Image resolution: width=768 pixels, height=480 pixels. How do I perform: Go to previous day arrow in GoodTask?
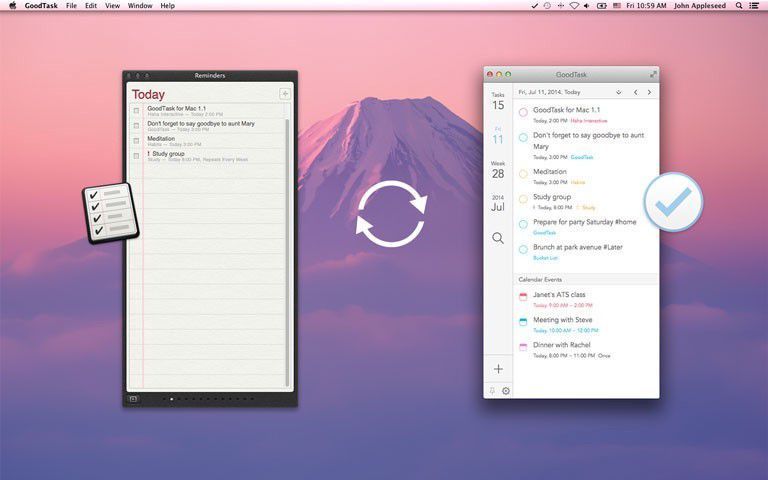[x=636, y=92]
